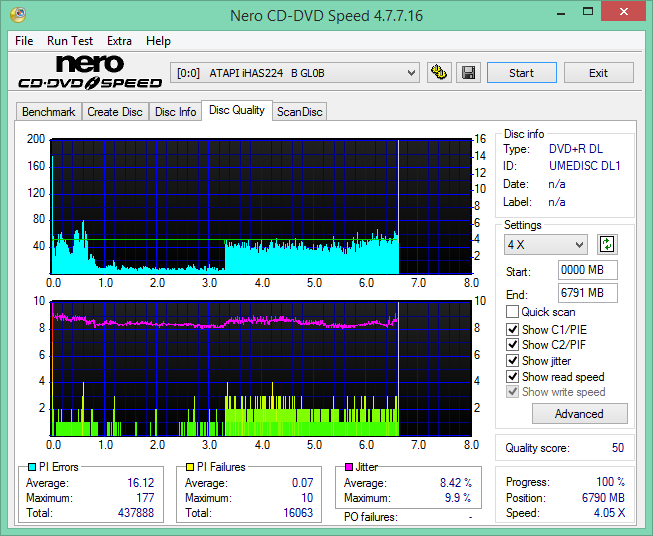Expand the ATAPI iHAS224 drive dropdown
Viewport: 653px width, 536px height.
294,73
